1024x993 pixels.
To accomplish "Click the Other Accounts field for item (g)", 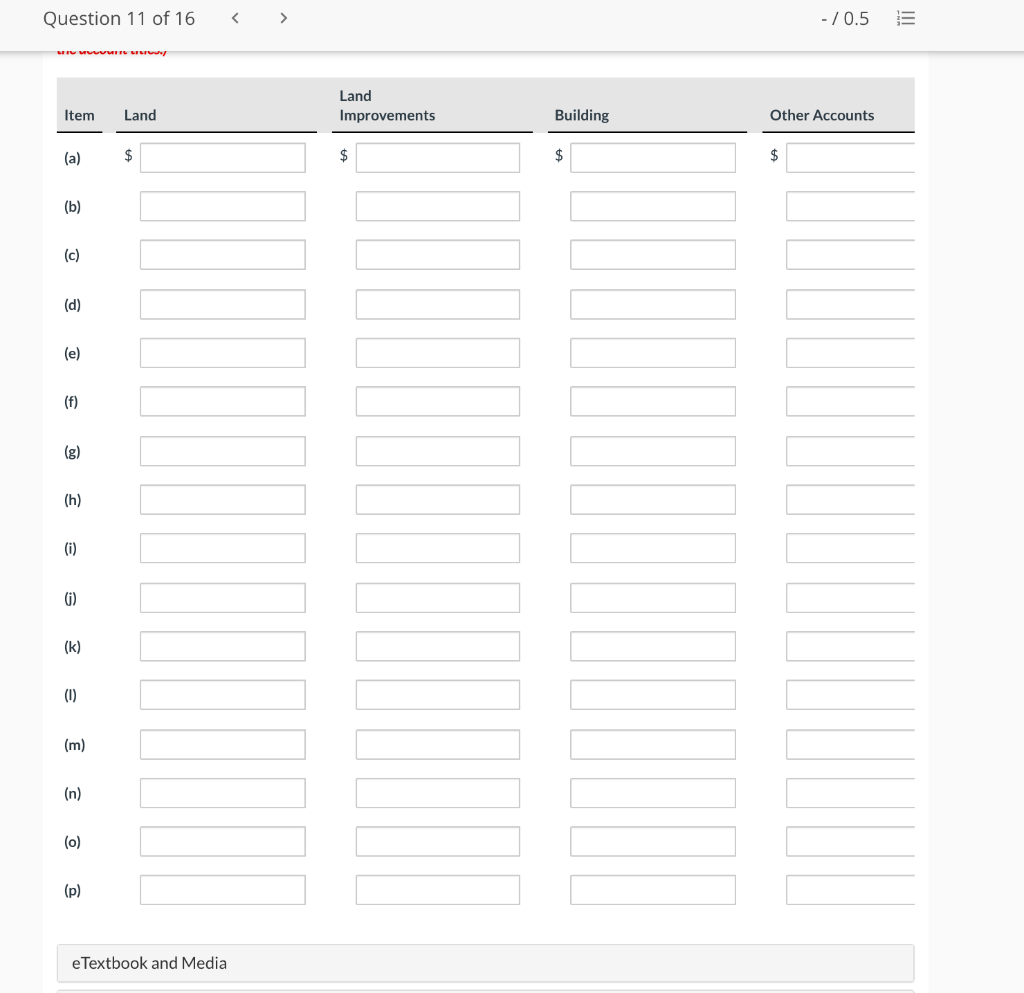I will click(x=850, y=451).
